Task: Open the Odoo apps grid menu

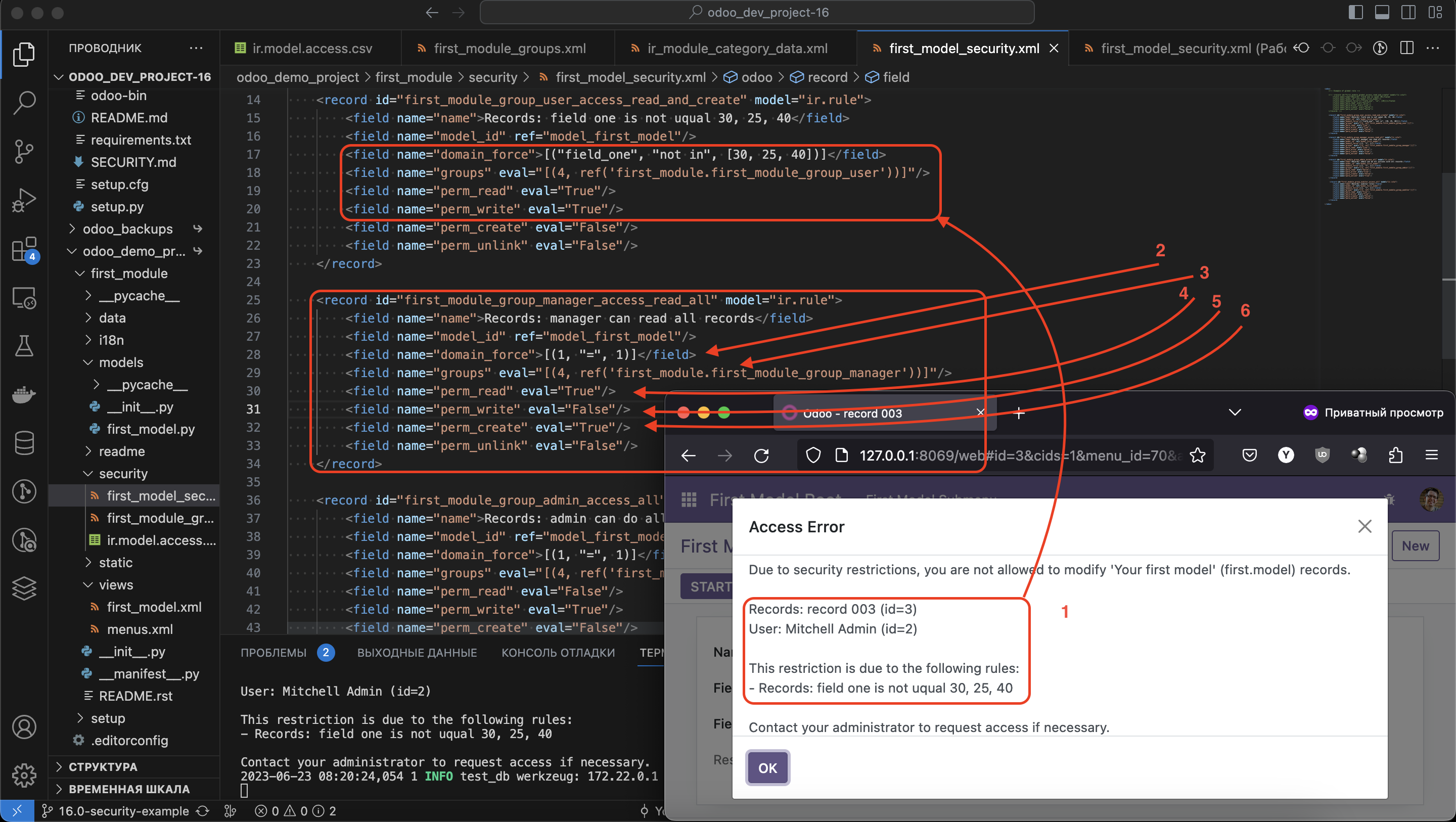Action: pyautogui.click(x=689, y=499)
